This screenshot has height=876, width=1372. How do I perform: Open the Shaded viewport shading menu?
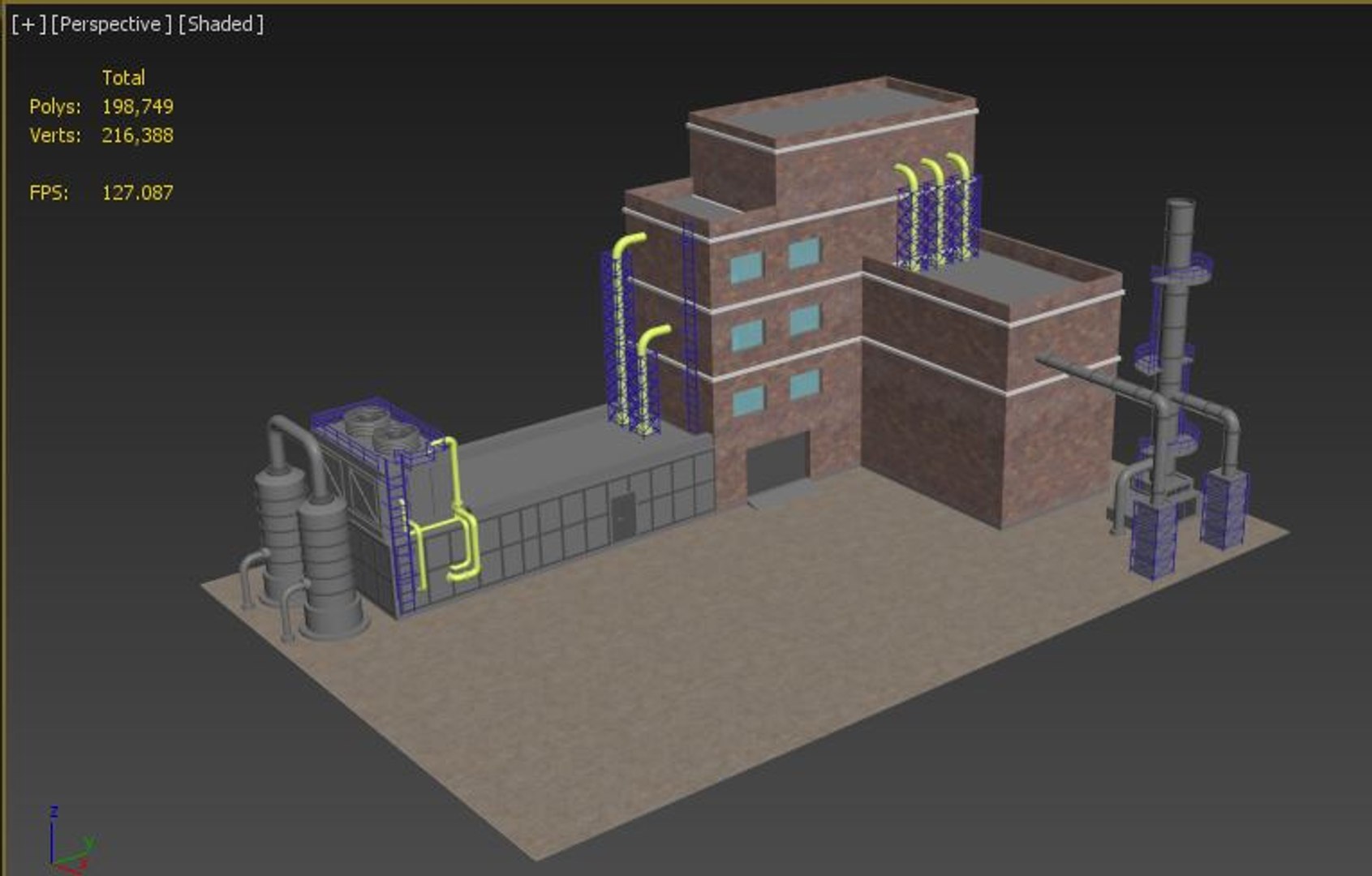pos(221,24)
